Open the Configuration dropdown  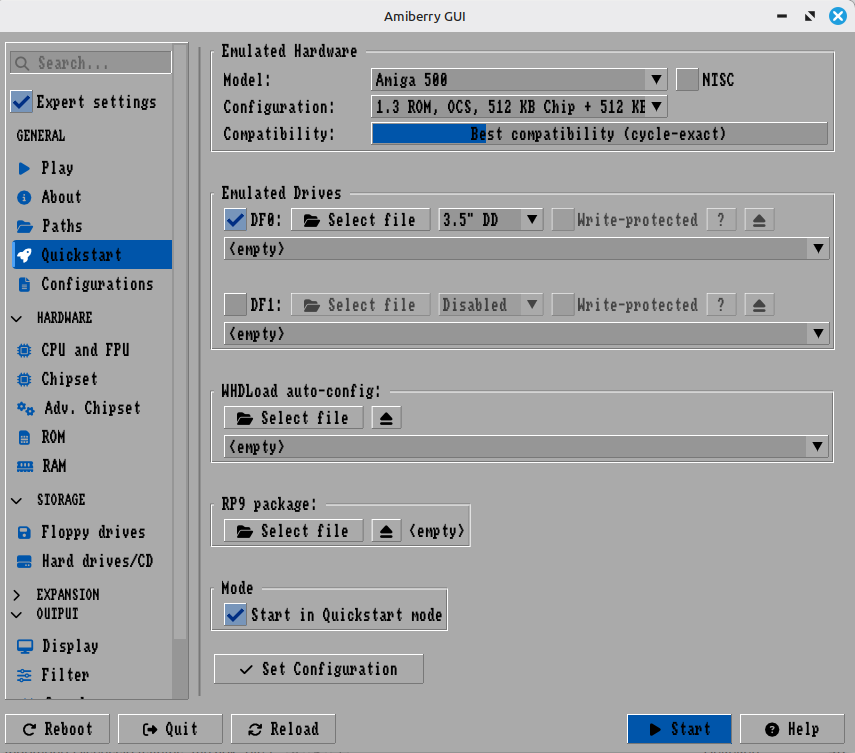point(519,106)
